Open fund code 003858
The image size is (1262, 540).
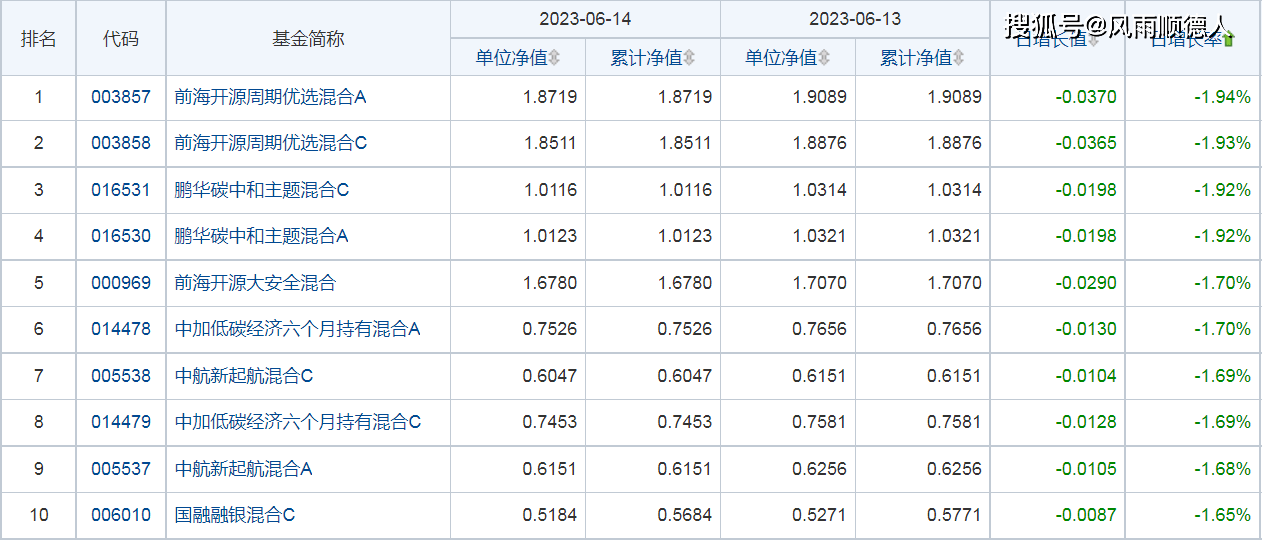pos(121,143)
